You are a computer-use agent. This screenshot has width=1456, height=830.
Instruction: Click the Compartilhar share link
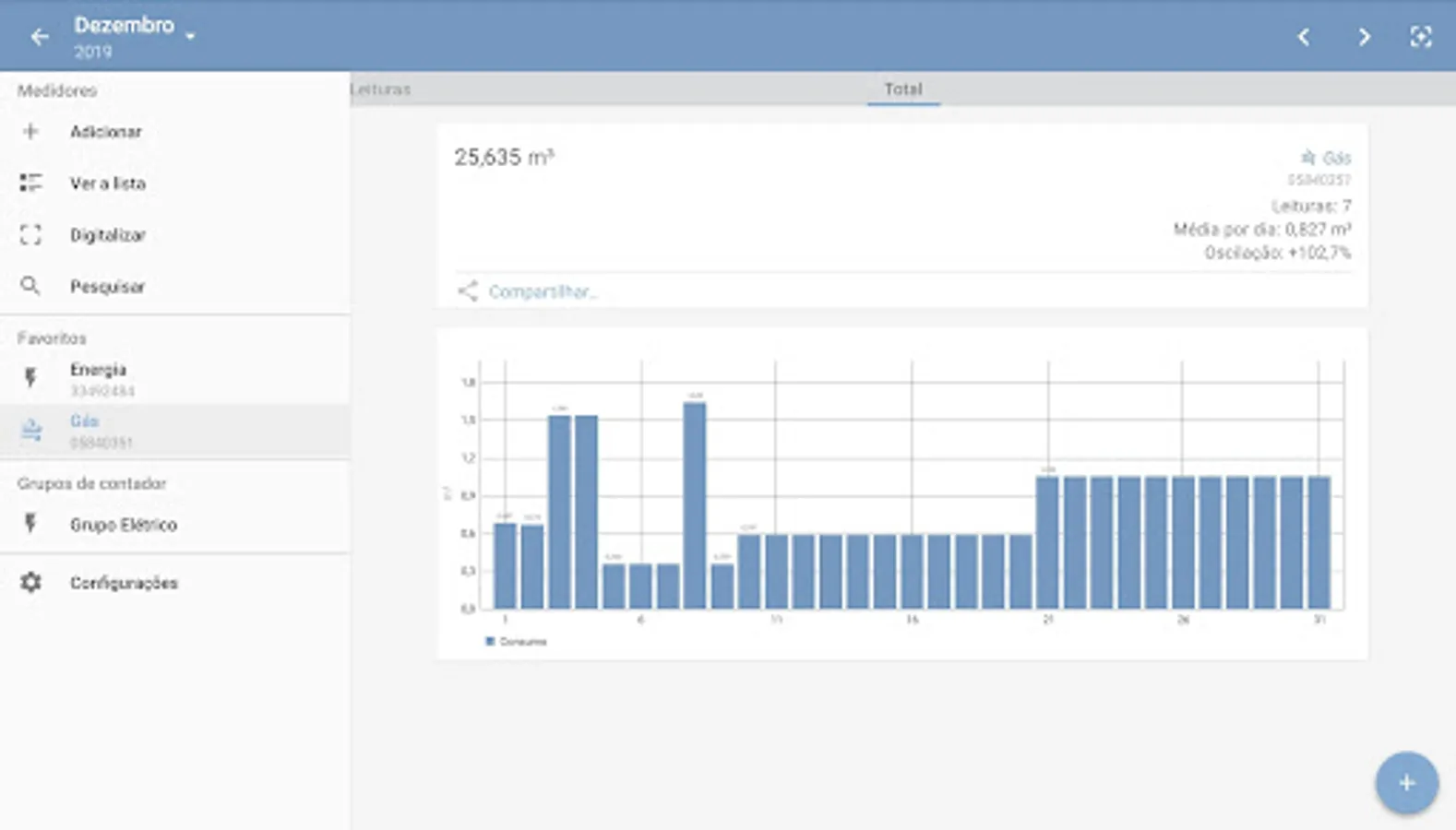(543, 291)
